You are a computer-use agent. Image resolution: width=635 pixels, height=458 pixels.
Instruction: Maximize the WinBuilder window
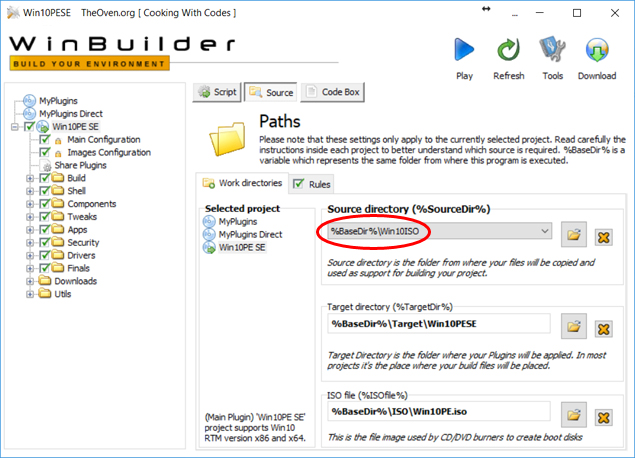(577, 13)
